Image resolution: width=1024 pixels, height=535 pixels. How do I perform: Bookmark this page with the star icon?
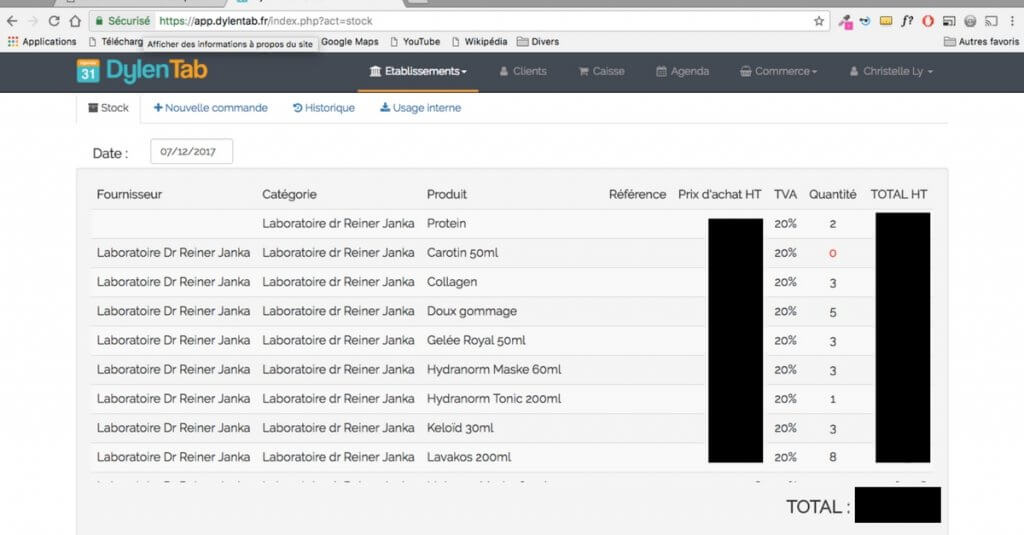click(819, 20)
